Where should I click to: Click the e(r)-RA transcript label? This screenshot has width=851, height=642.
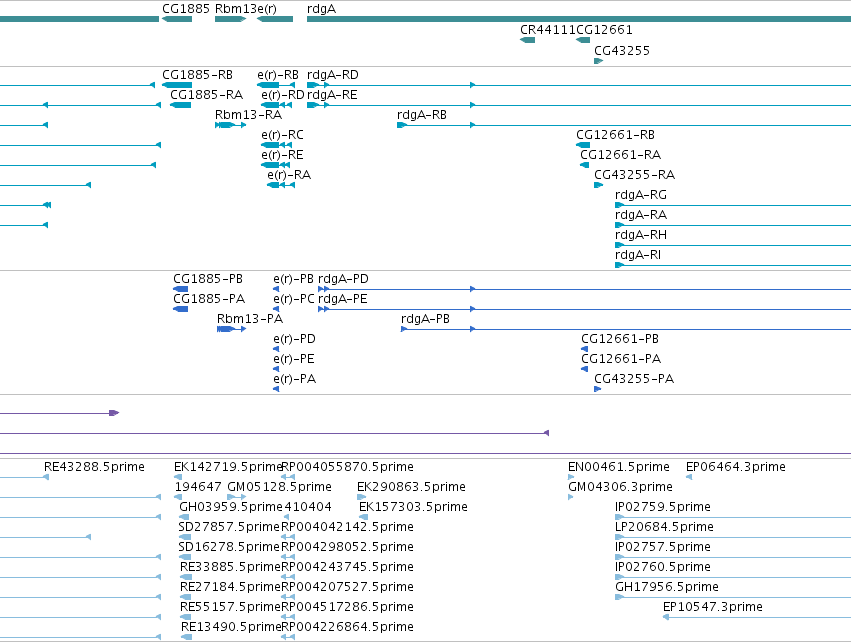coord(289,175)
